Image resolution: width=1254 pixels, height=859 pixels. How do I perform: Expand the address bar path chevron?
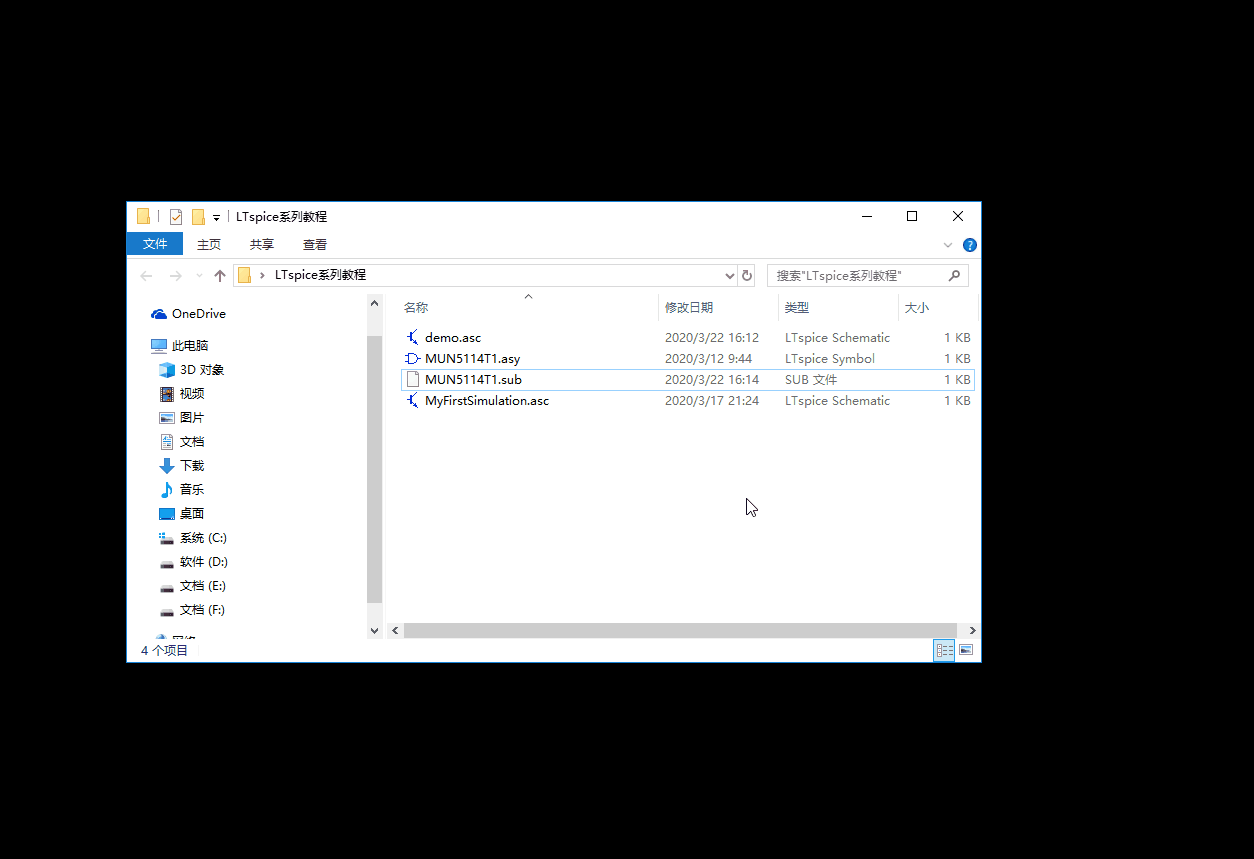(263, 275)
